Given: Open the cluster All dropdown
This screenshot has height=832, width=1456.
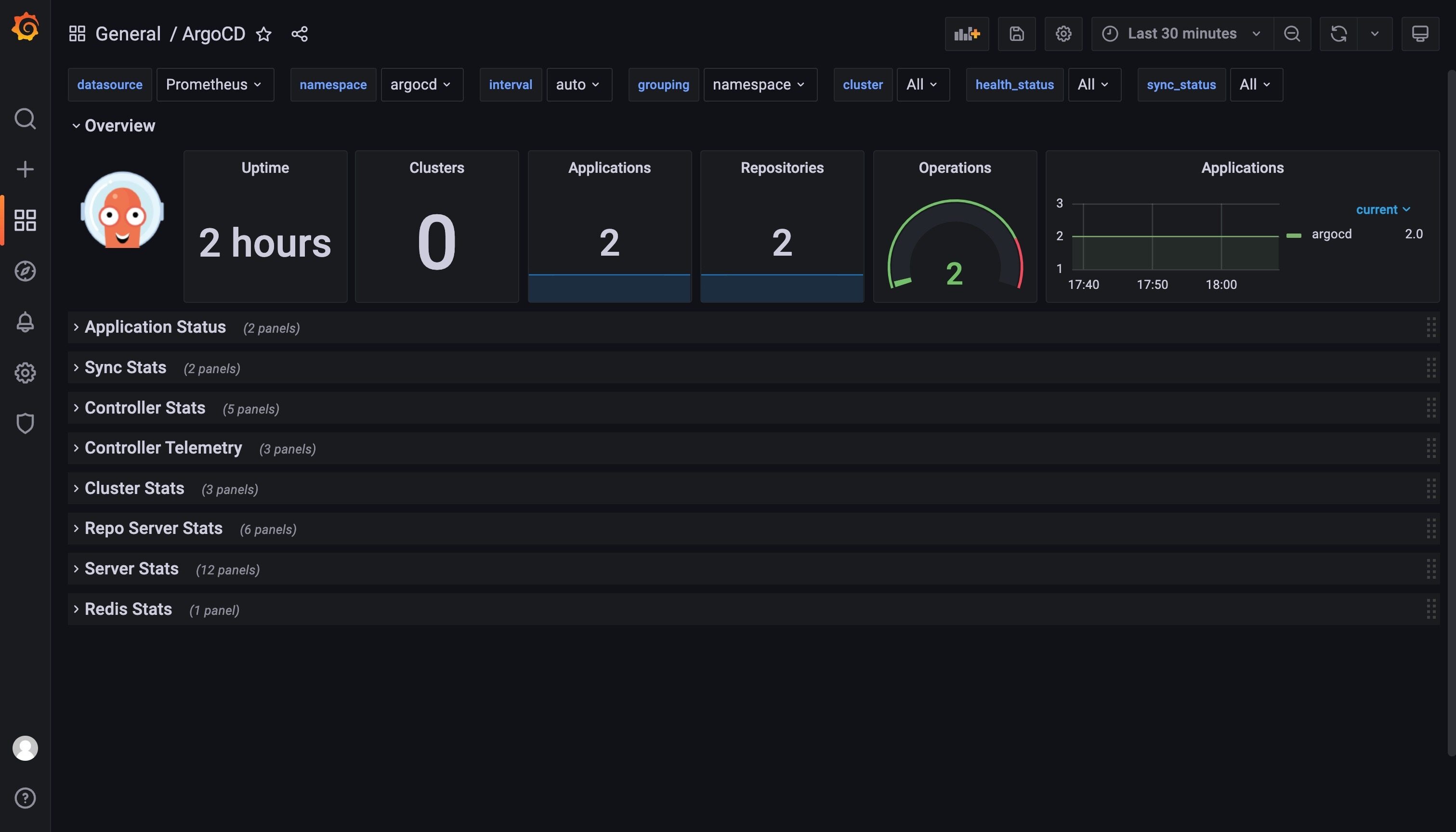Looking at the screenshot, I should (923, 85).
